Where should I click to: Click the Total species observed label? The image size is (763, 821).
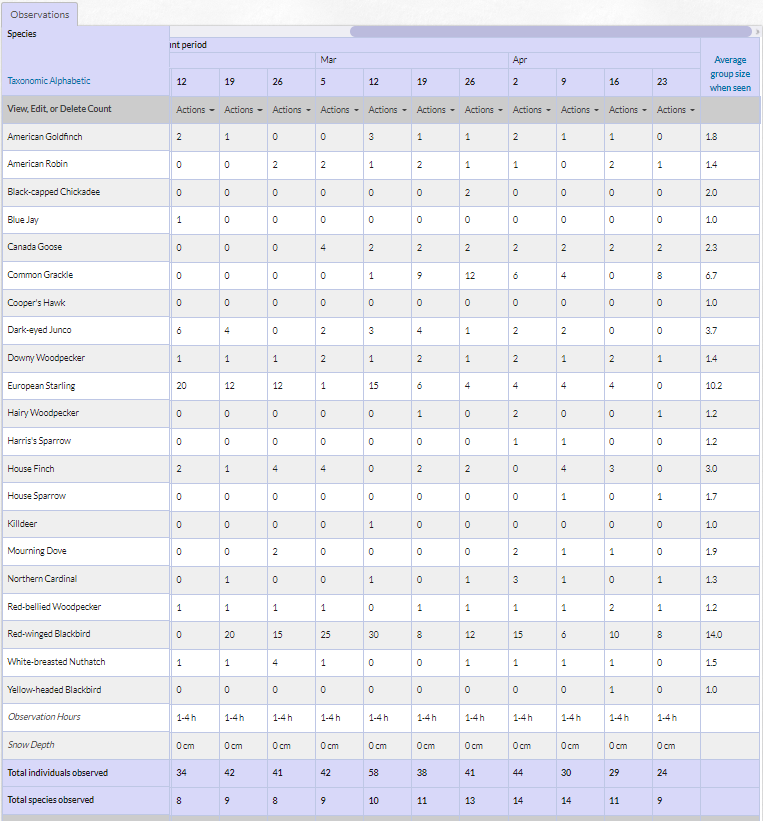point(51,800)
